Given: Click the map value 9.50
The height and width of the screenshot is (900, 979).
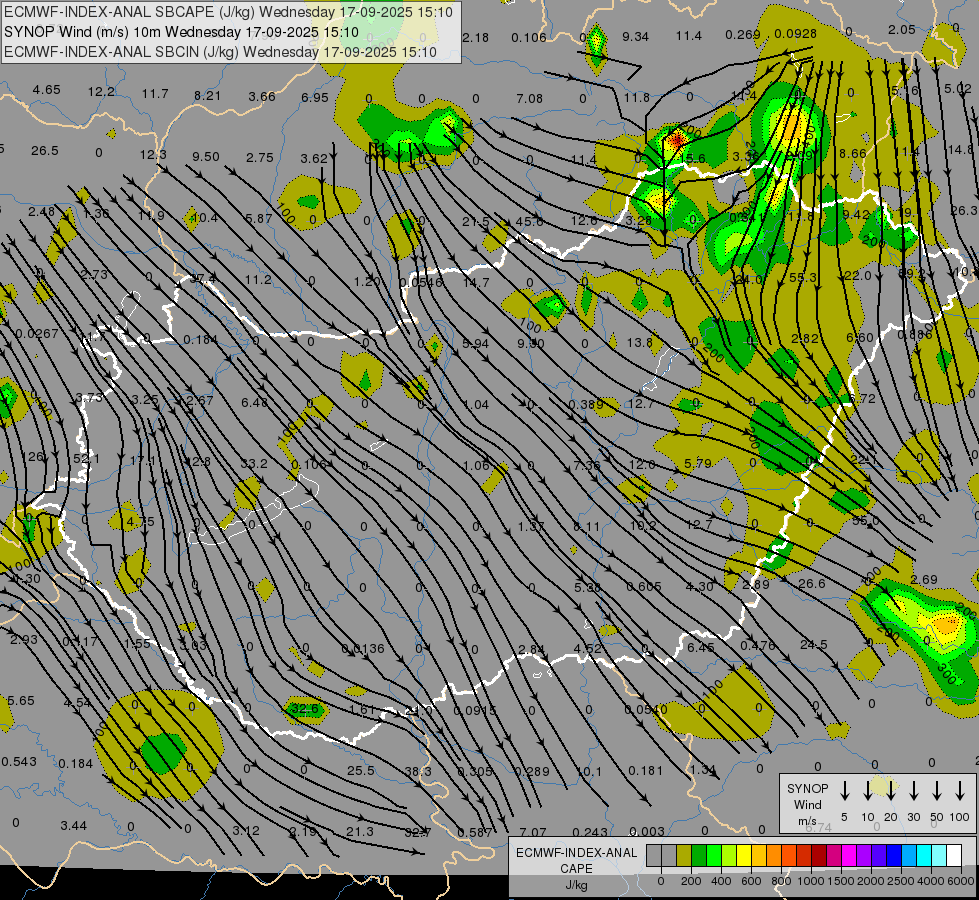Looking at the screenshot, I should 206,156.
